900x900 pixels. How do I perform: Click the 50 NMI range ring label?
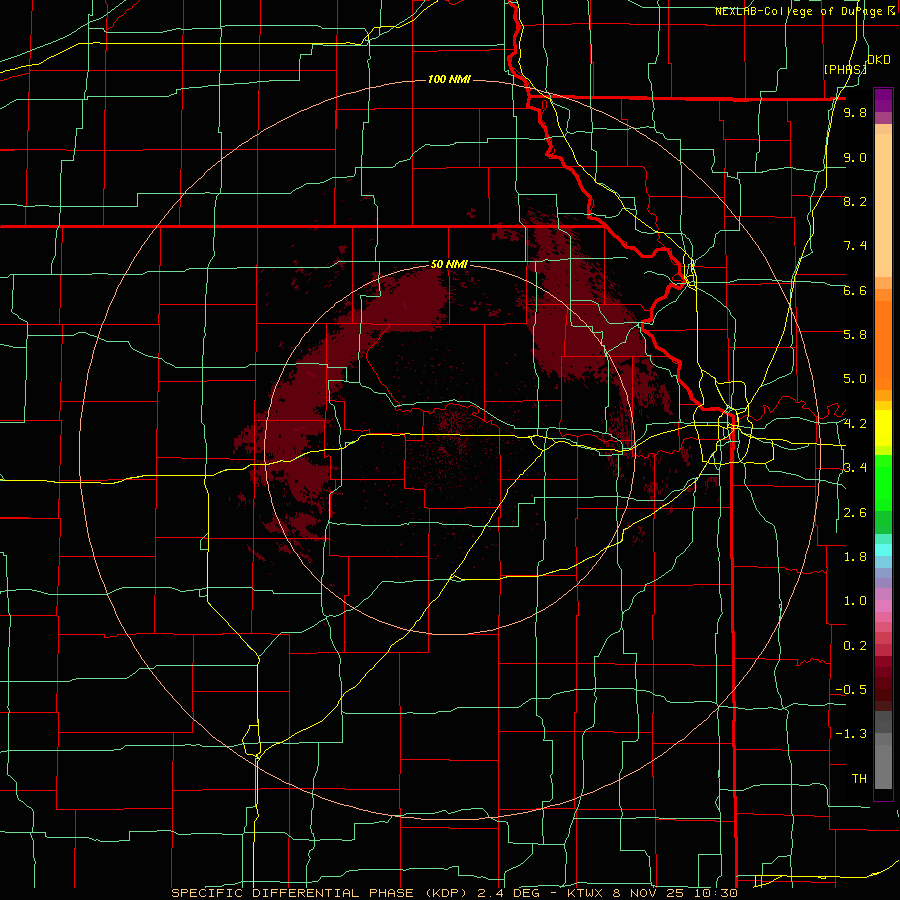click(449, 264)
